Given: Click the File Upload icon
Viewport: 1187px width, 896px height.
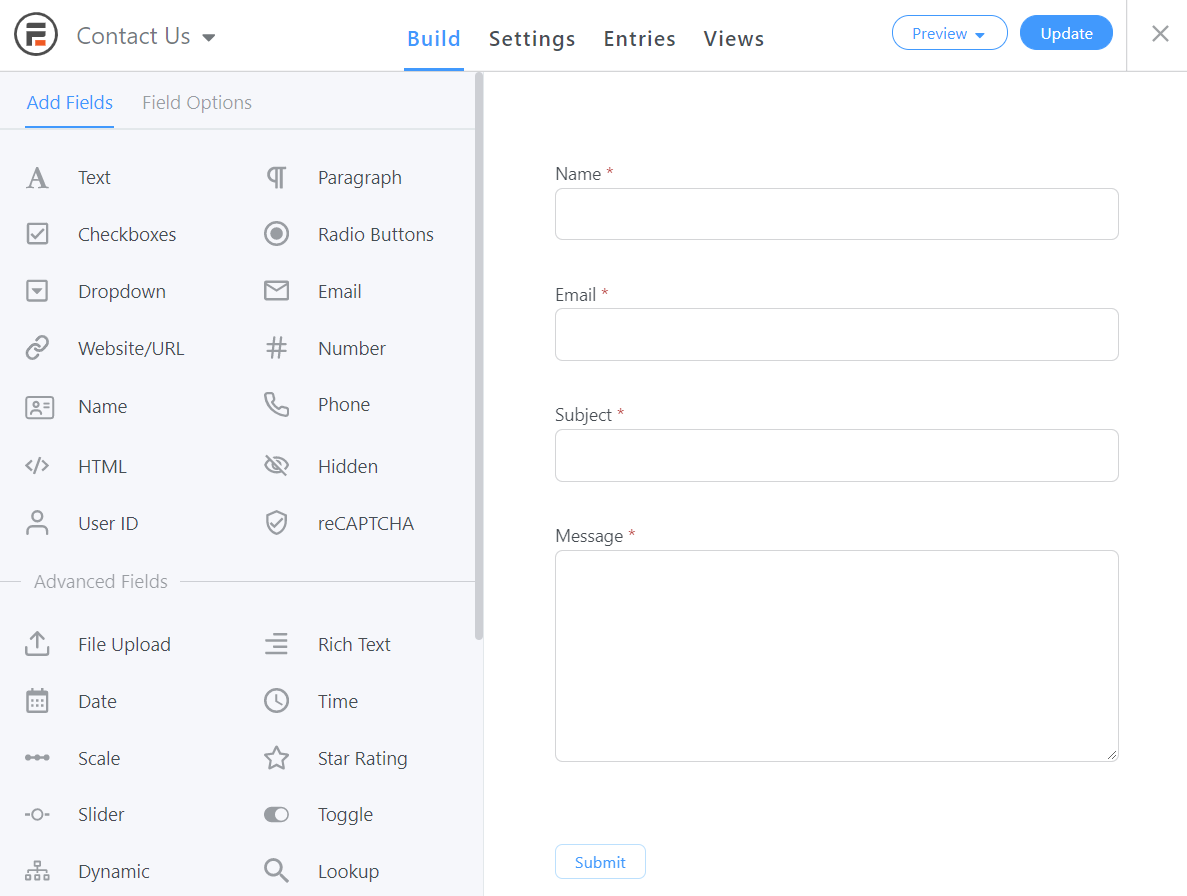Looking at the screenshot, I should (x=37, y=644).
